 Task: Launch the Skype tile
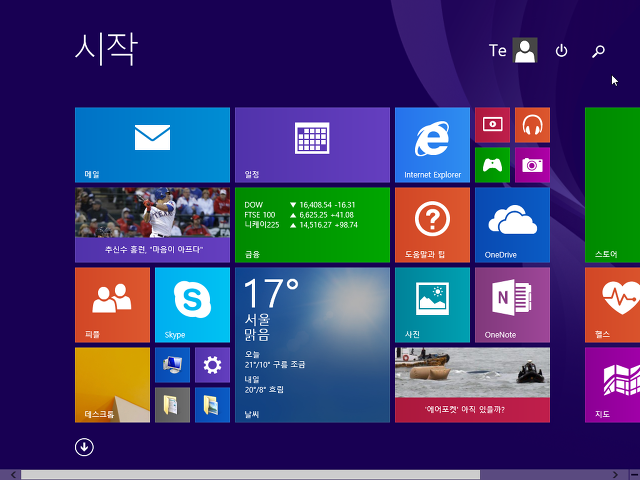tap(192, 305)
